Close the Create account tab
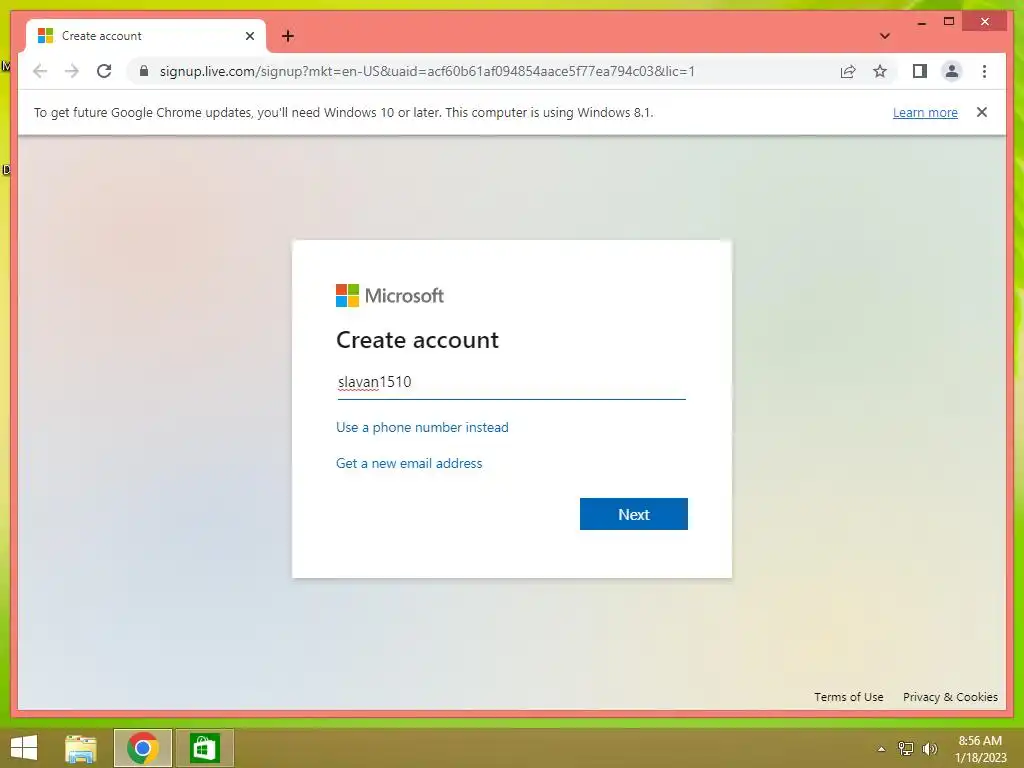This screenshot has height=768, width=1024. (x=249, y=36)
